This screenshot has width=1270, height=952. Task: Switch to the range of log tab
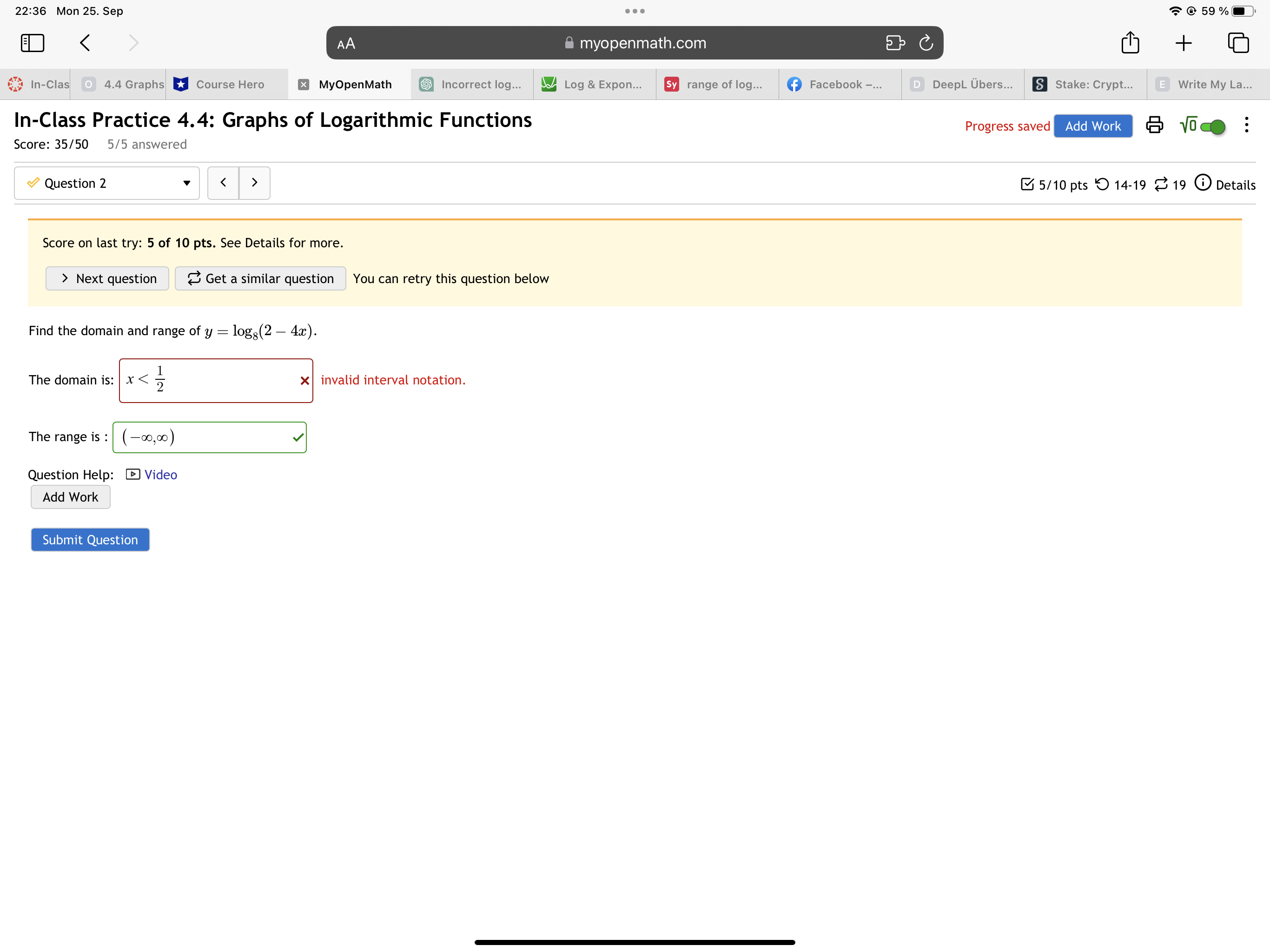click(723, 85)
